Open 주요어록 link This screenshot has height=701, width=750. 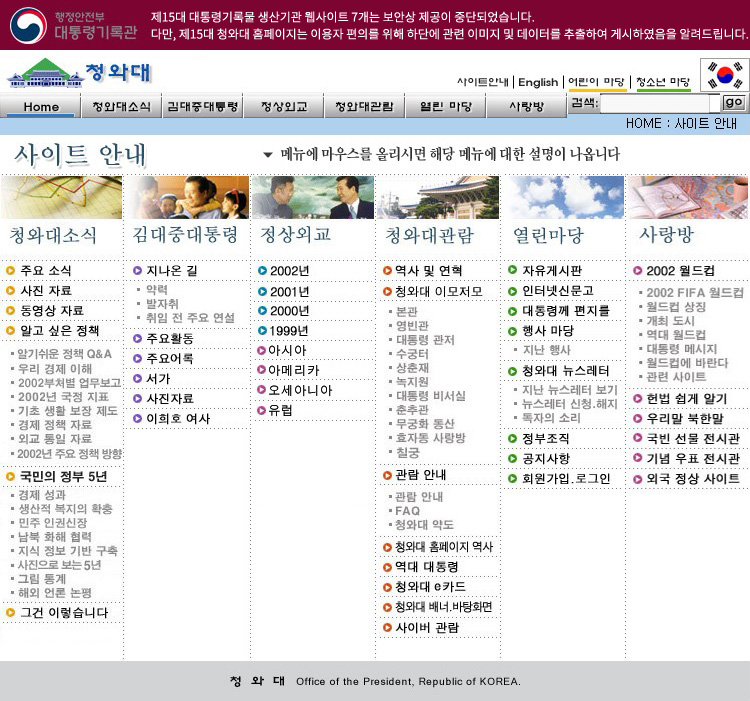coord(169,359)
